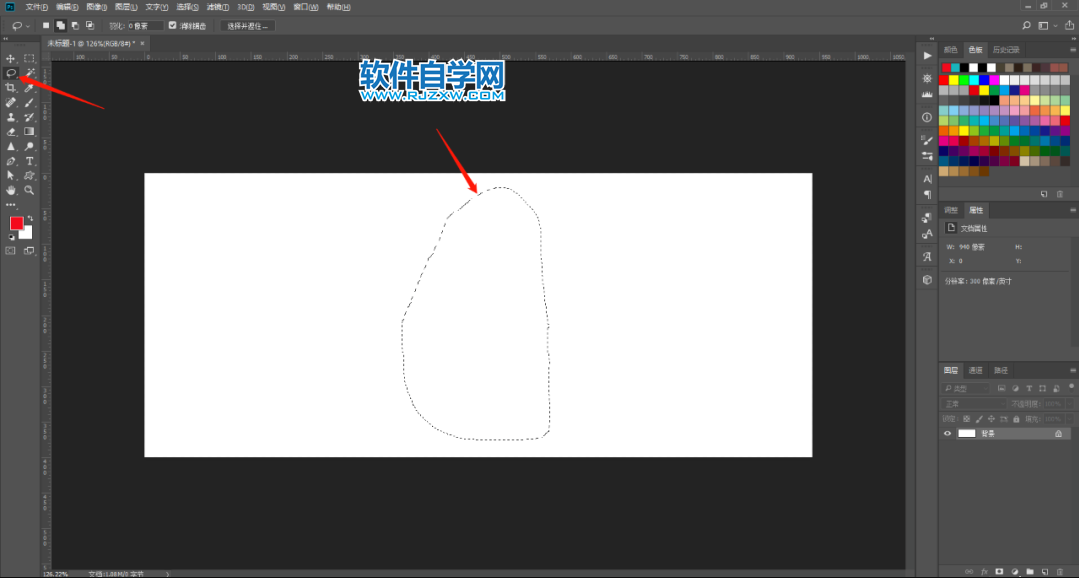Delete layer with Layers panel trash icon
This screenshot has height=578, width=1079.
point(1059,571)
